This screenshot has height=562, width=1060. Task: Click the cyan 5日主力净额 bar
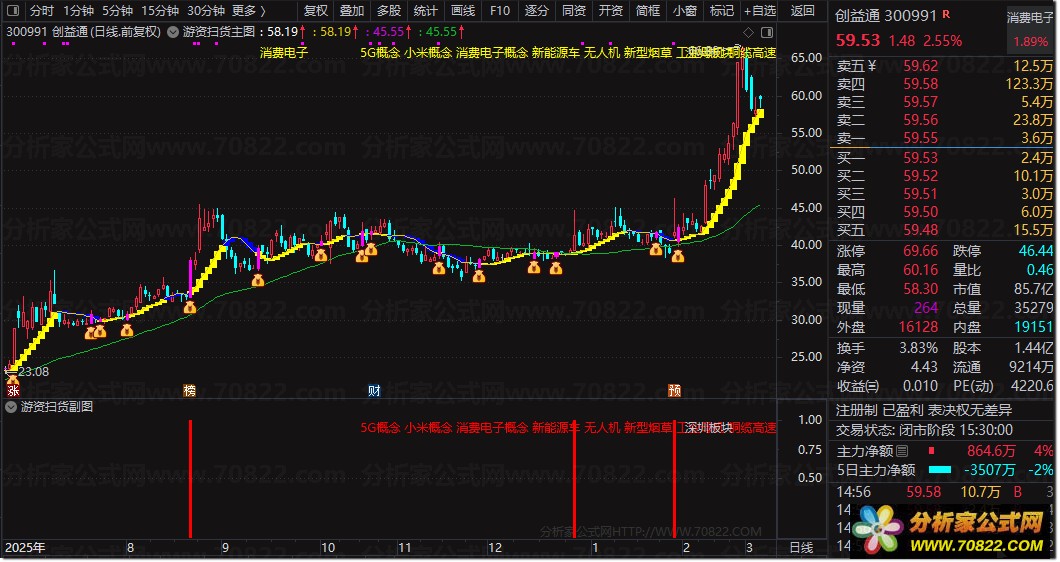point(940,469)
